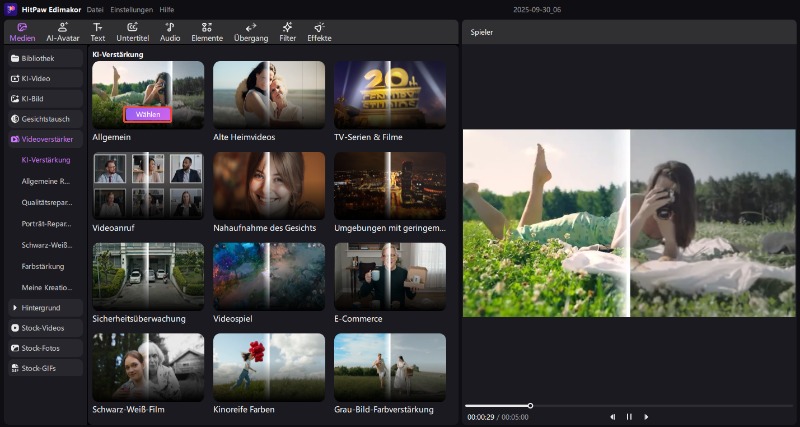Screen dimensions: 800x427
Task: Click the Wählen button on Allgemein
Action: click(148, 114)
